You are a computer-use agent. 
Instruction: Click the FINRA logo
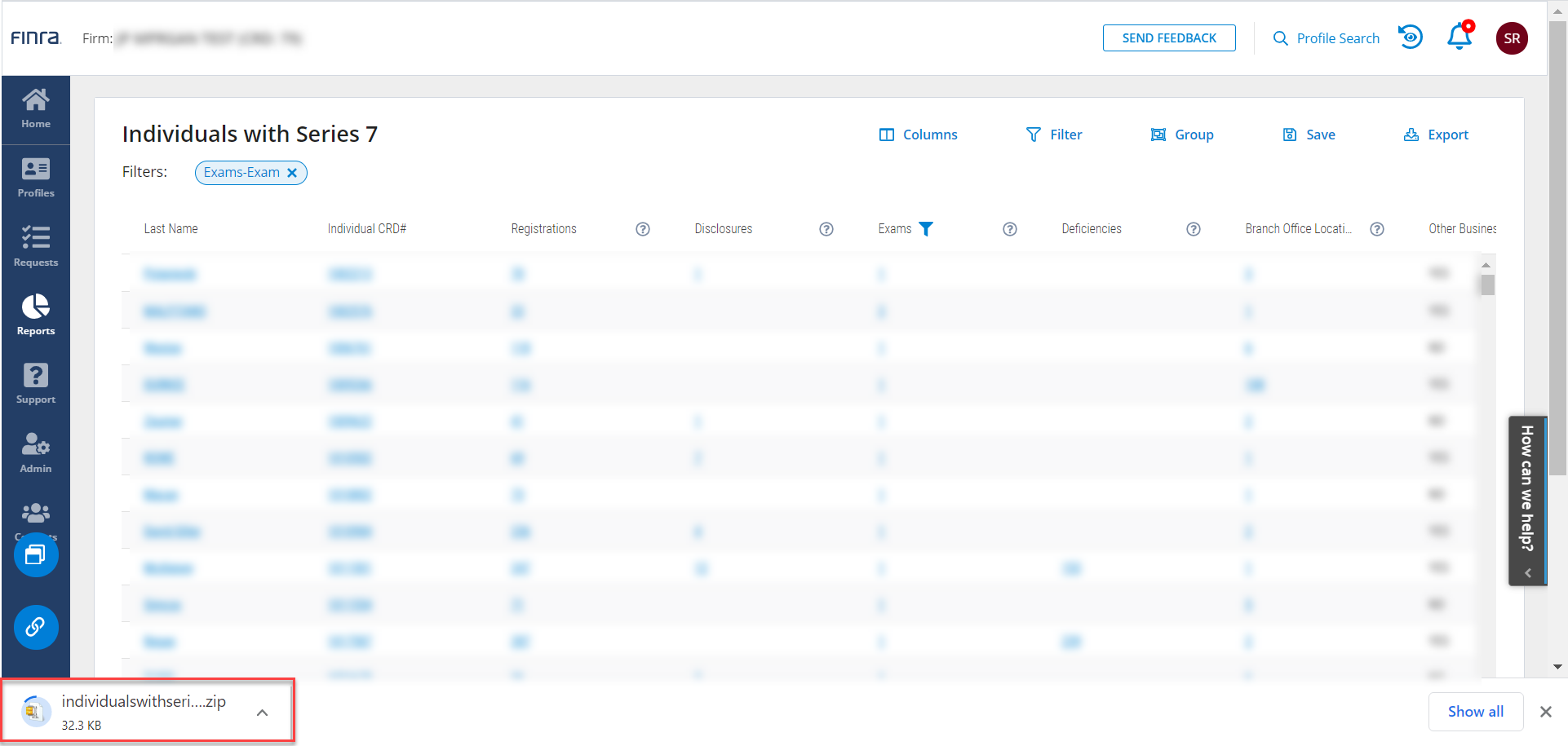35,38
